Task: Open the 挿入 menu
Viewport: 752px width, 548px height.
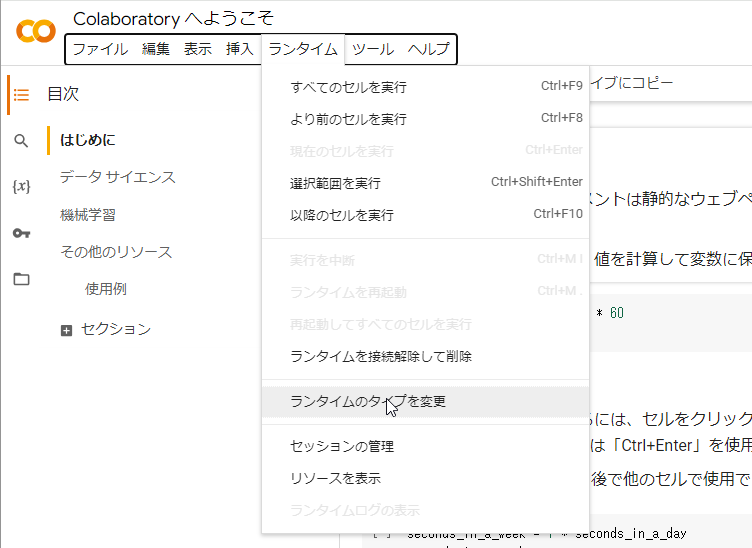Action: (x=240, y=49)
